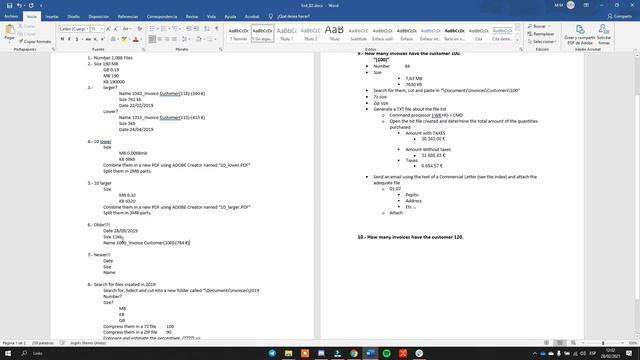This screenshot has width=640, height=360.
Task: Toggle strikethrough formatting
Action: point(88,39)
